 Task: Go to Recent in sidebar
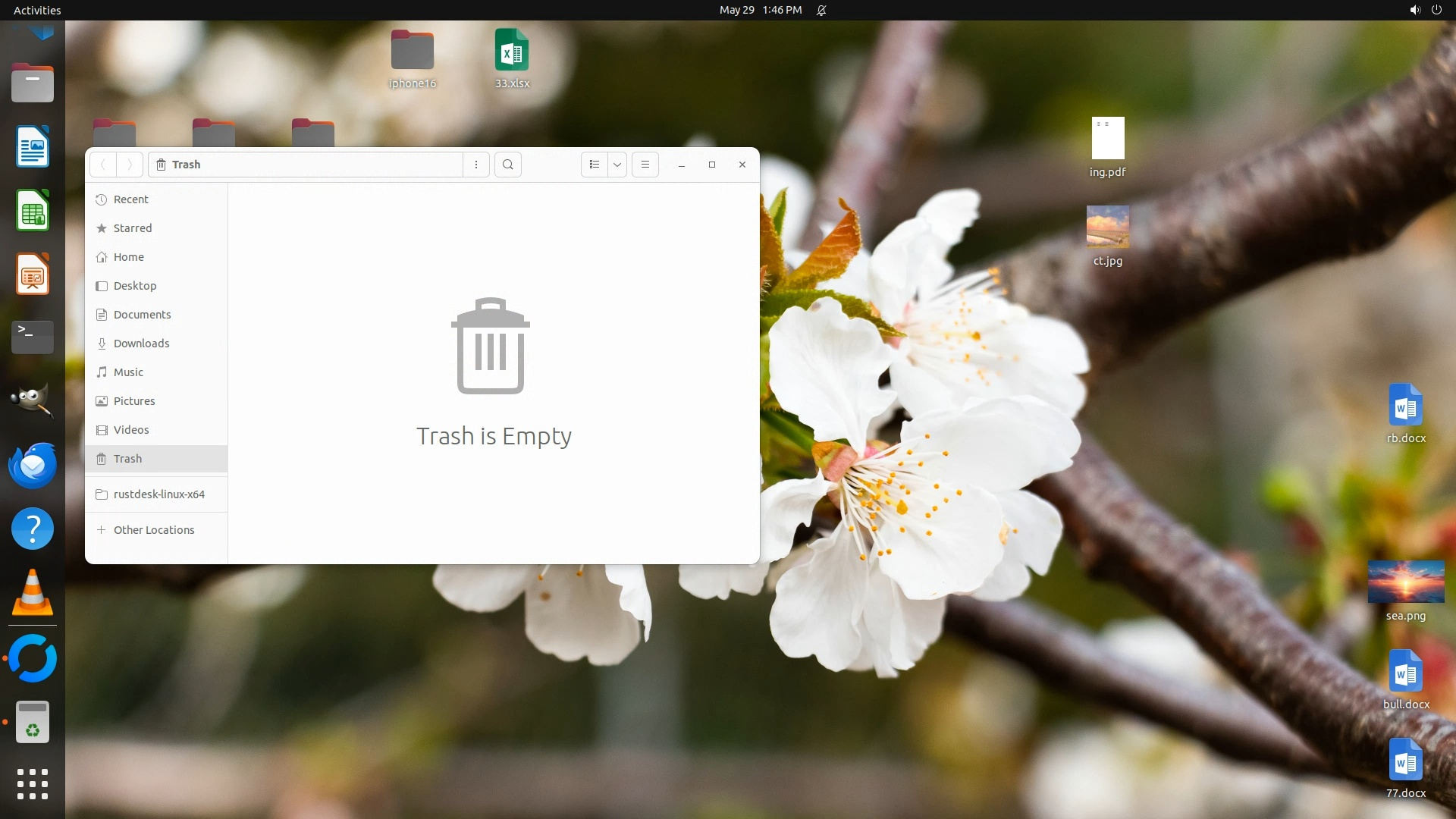[130, 199]
